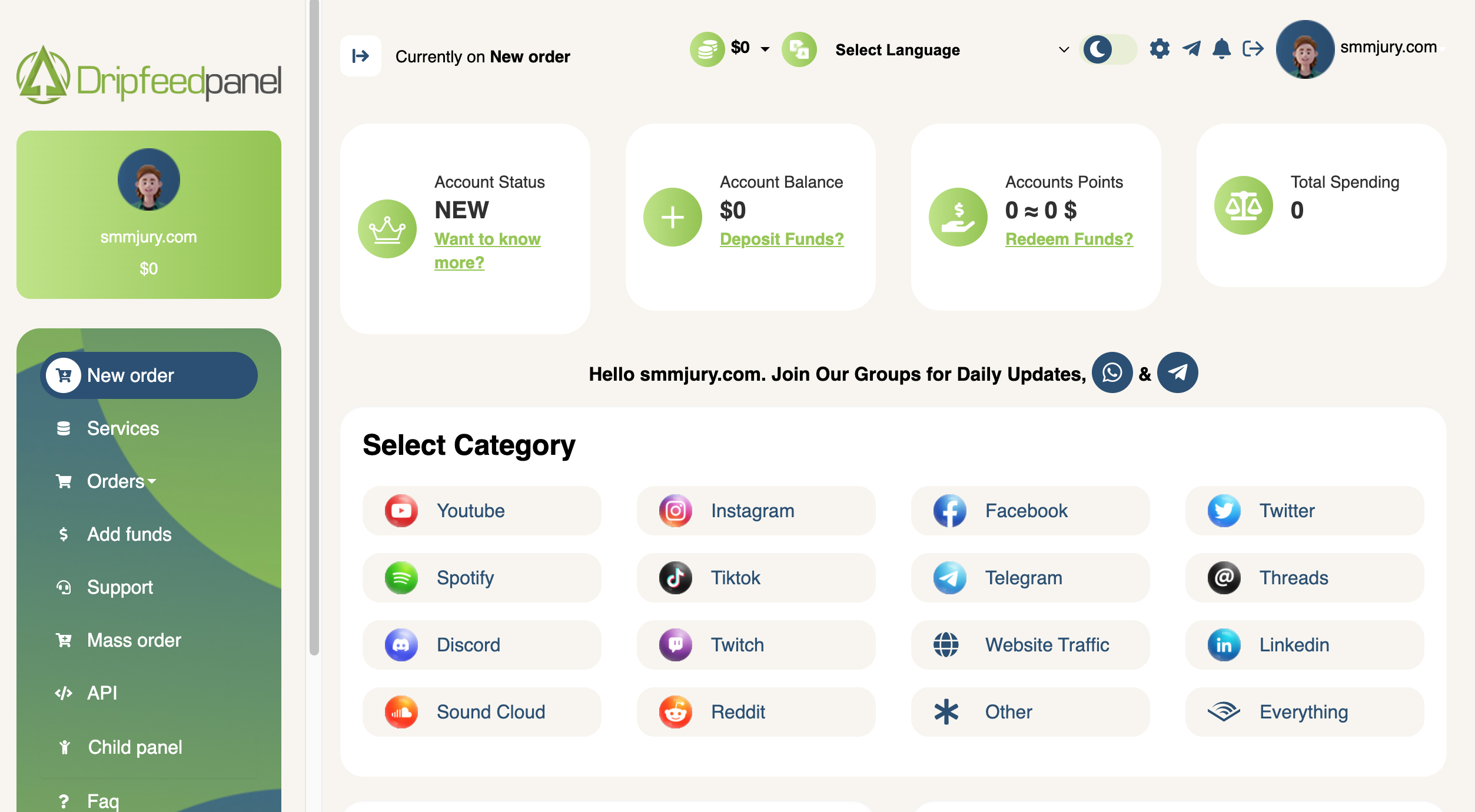The width and height of the screenshot is (1475, 812).
Task: Go to Add funds in sidebar
Action: 129,534
